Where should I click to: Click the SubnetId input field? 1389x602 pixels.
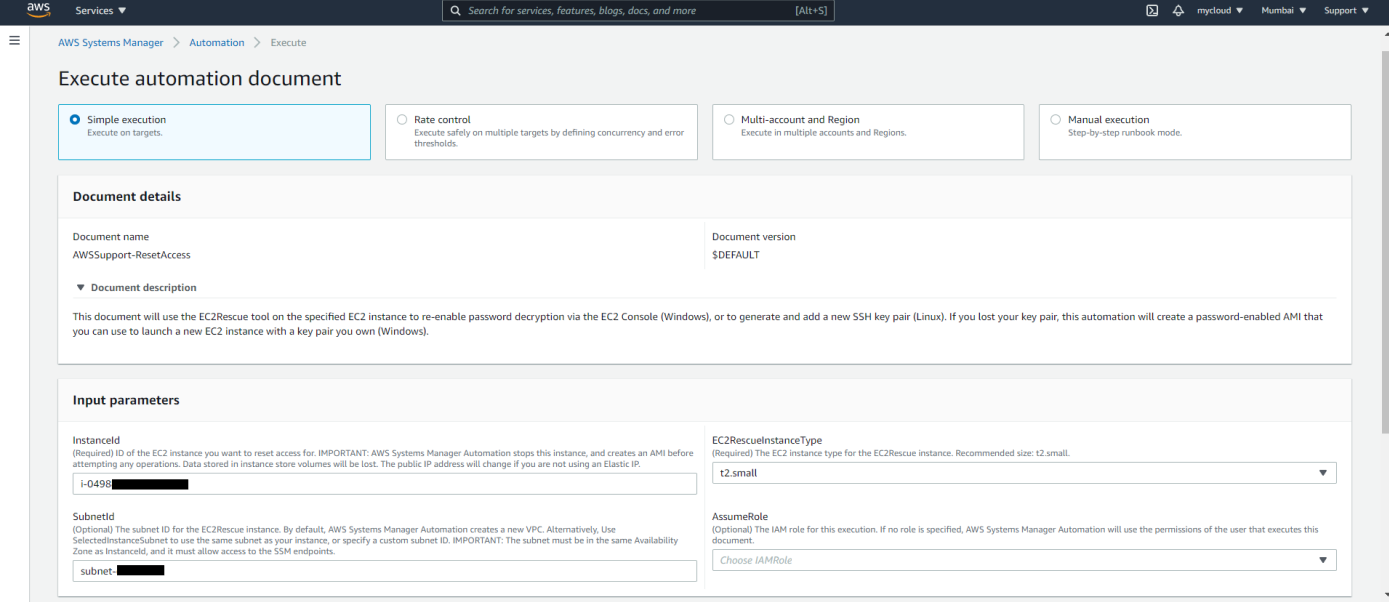click(x=384, y=571)
